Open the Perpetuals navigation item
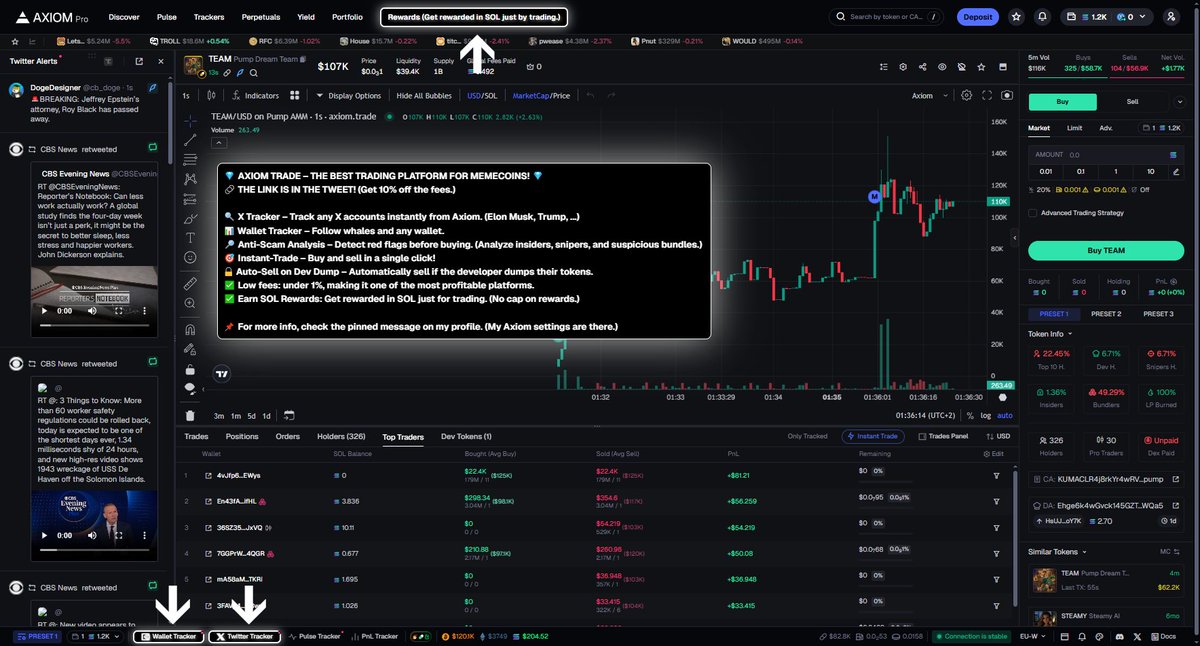Viewport: 1200px width, 646px height. pos(260,17)
